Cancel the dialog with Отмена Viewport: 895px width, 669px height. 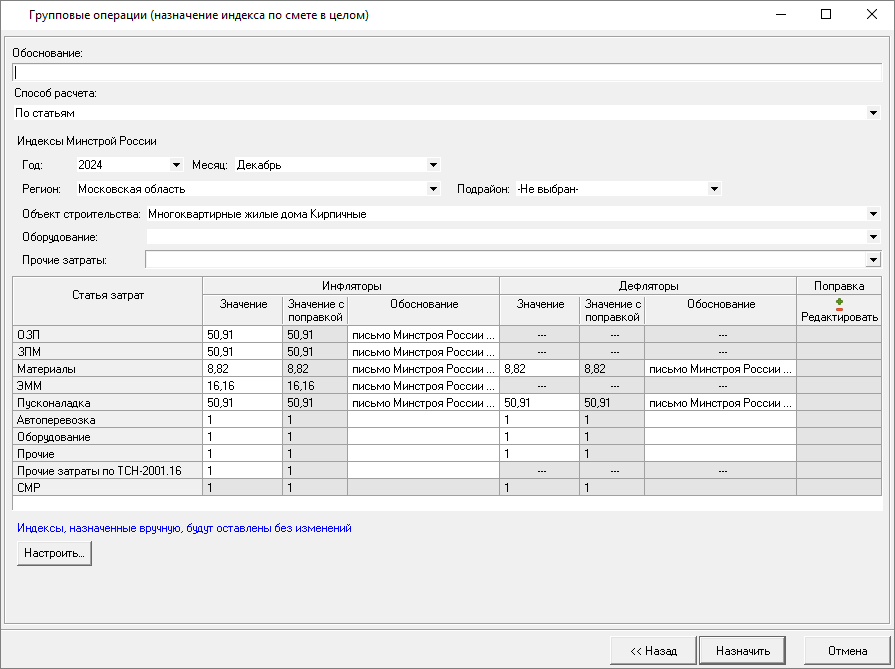pyautogui.click(x=847, y=651)
